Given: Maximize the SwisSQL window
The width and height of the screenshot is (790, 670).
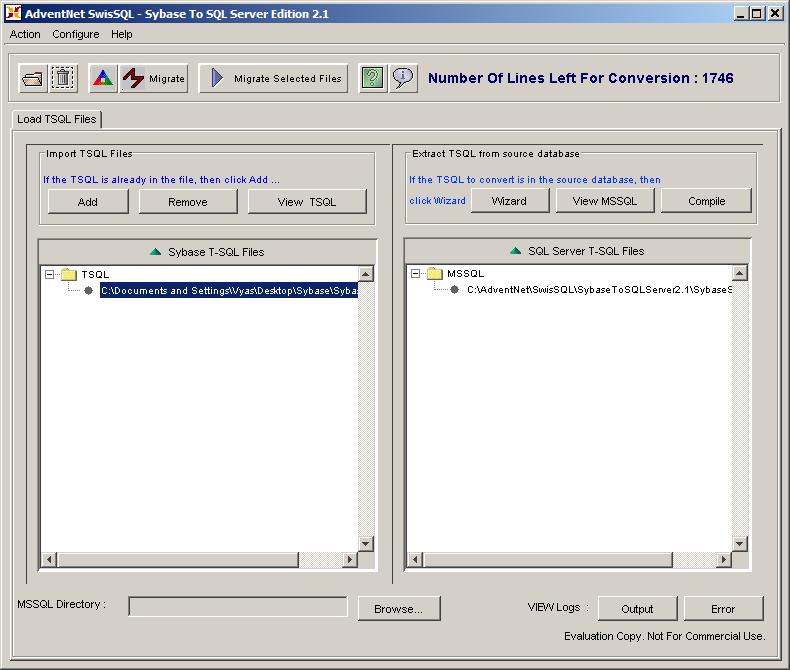Looking at the screenshot, I should coord(757,14).
